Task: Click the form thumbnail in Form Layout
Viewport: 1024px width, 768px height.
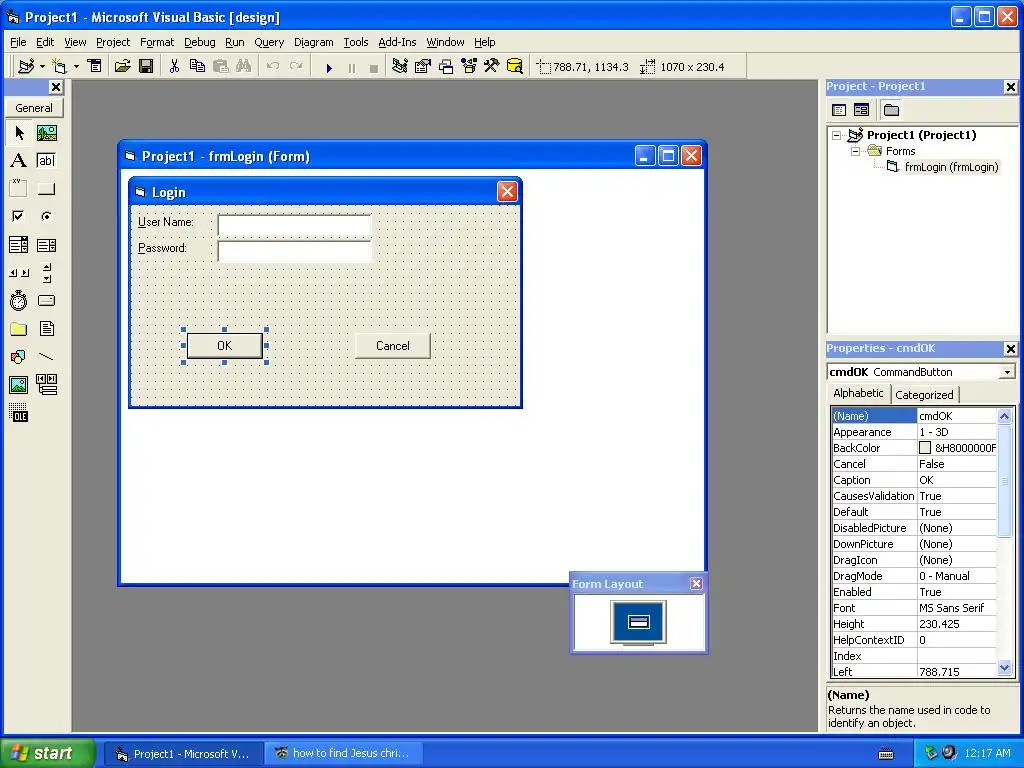Action: tap(638, 621)
